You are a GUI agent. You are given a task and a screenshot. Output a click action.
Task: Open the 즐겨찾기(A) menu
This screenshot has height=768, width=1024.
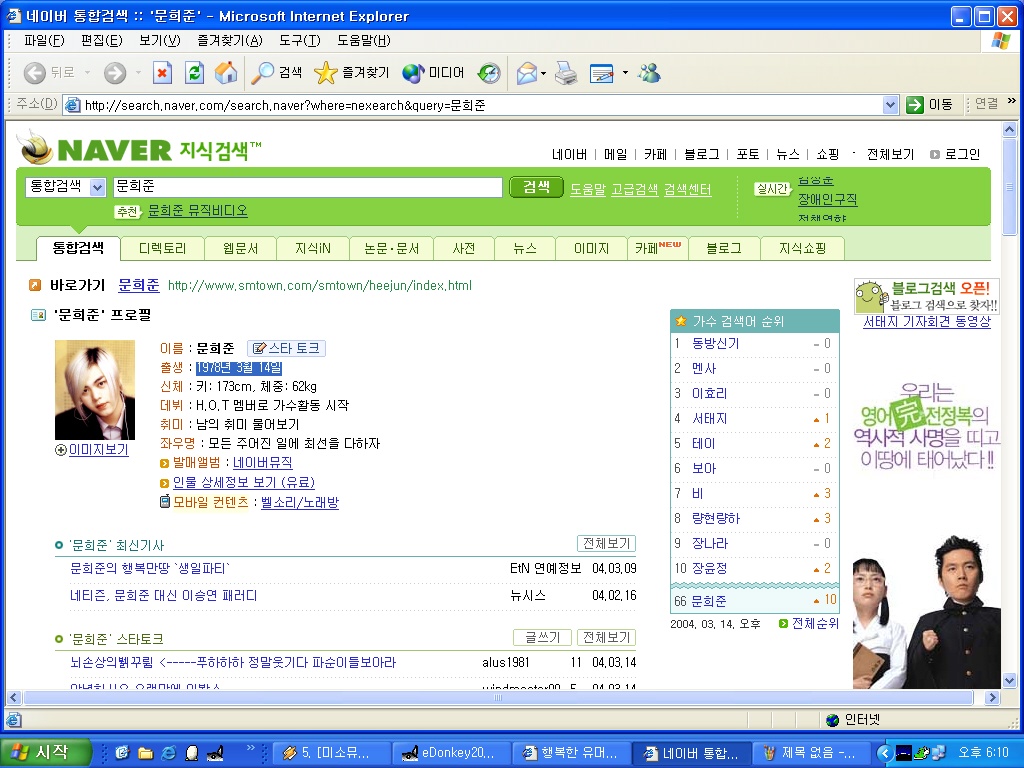230,40
